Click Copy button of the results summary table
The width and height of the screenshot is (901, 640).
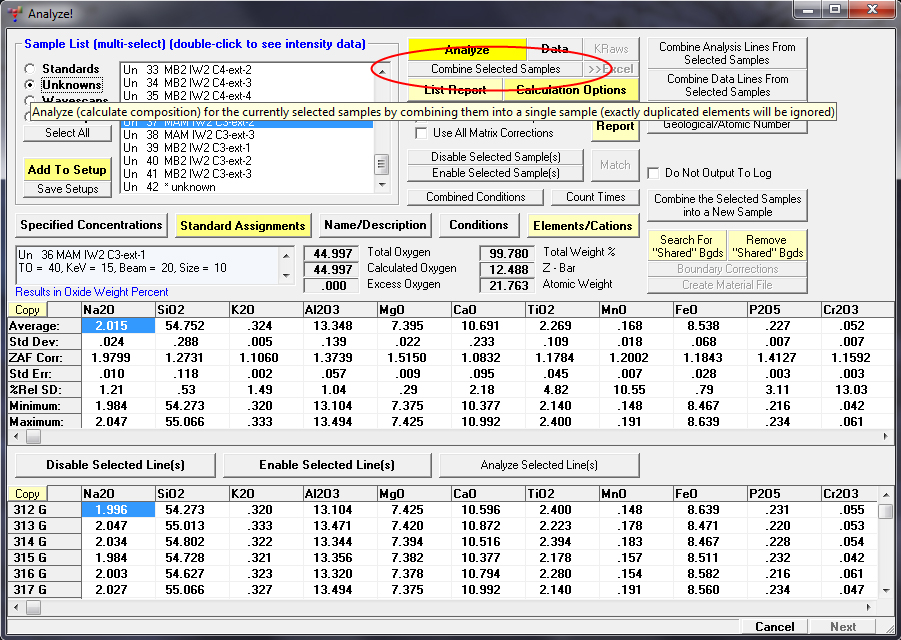point(27,310)
